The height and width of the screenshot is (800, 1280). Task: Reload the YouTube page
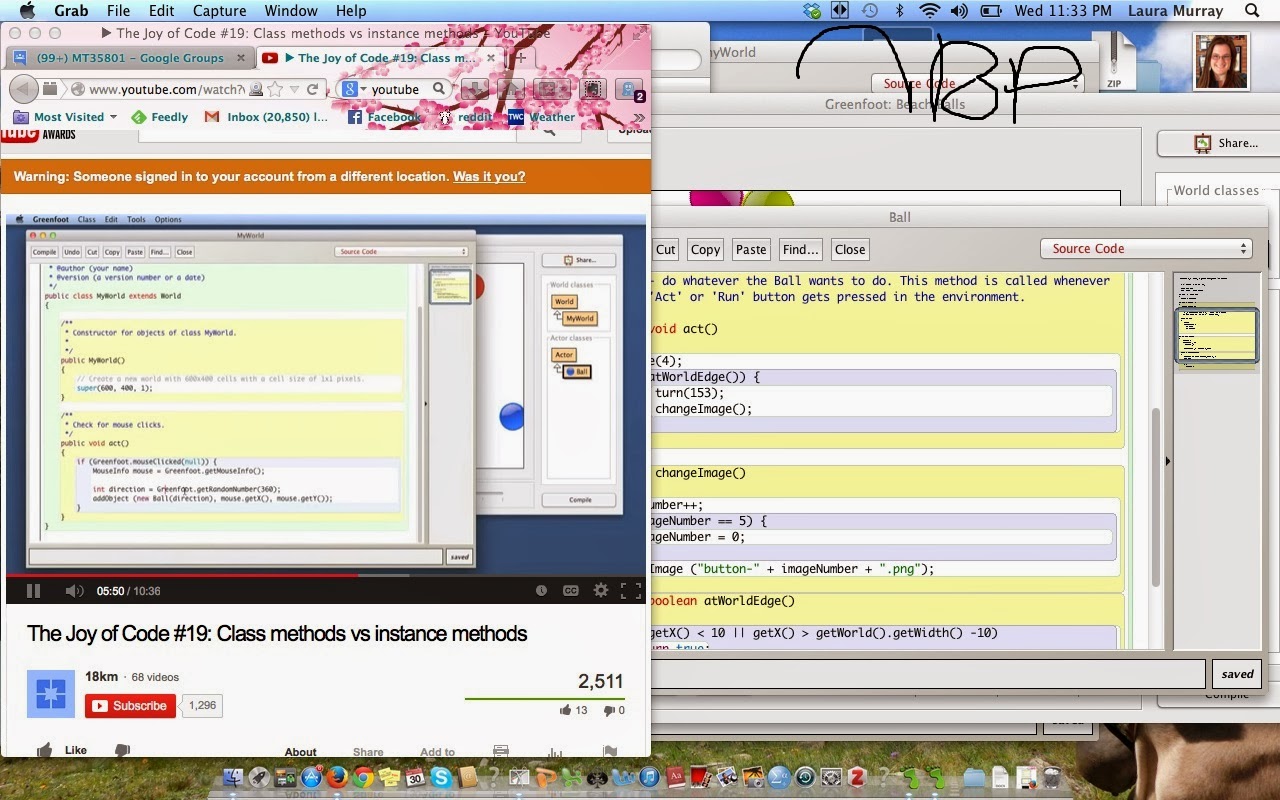pos(312,89)
